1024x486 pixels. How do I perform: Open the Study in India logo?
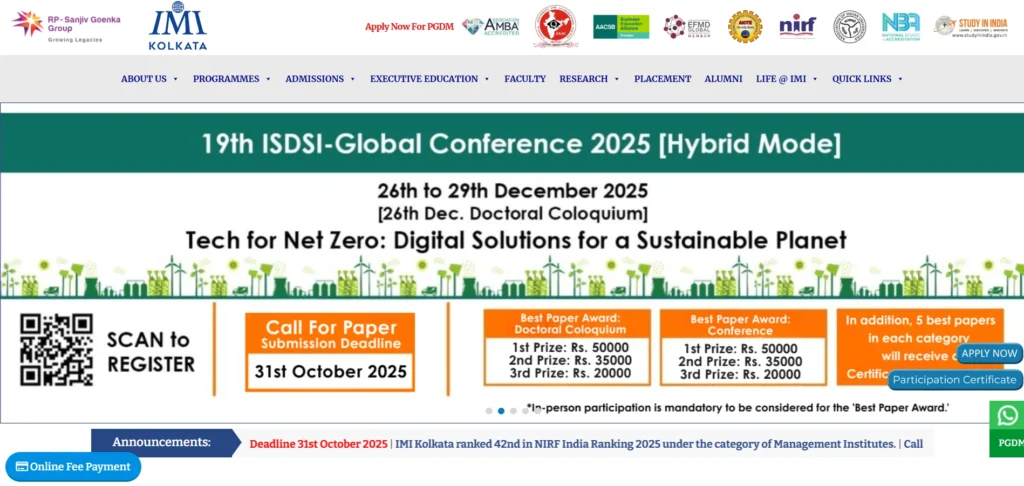[971, 26]
